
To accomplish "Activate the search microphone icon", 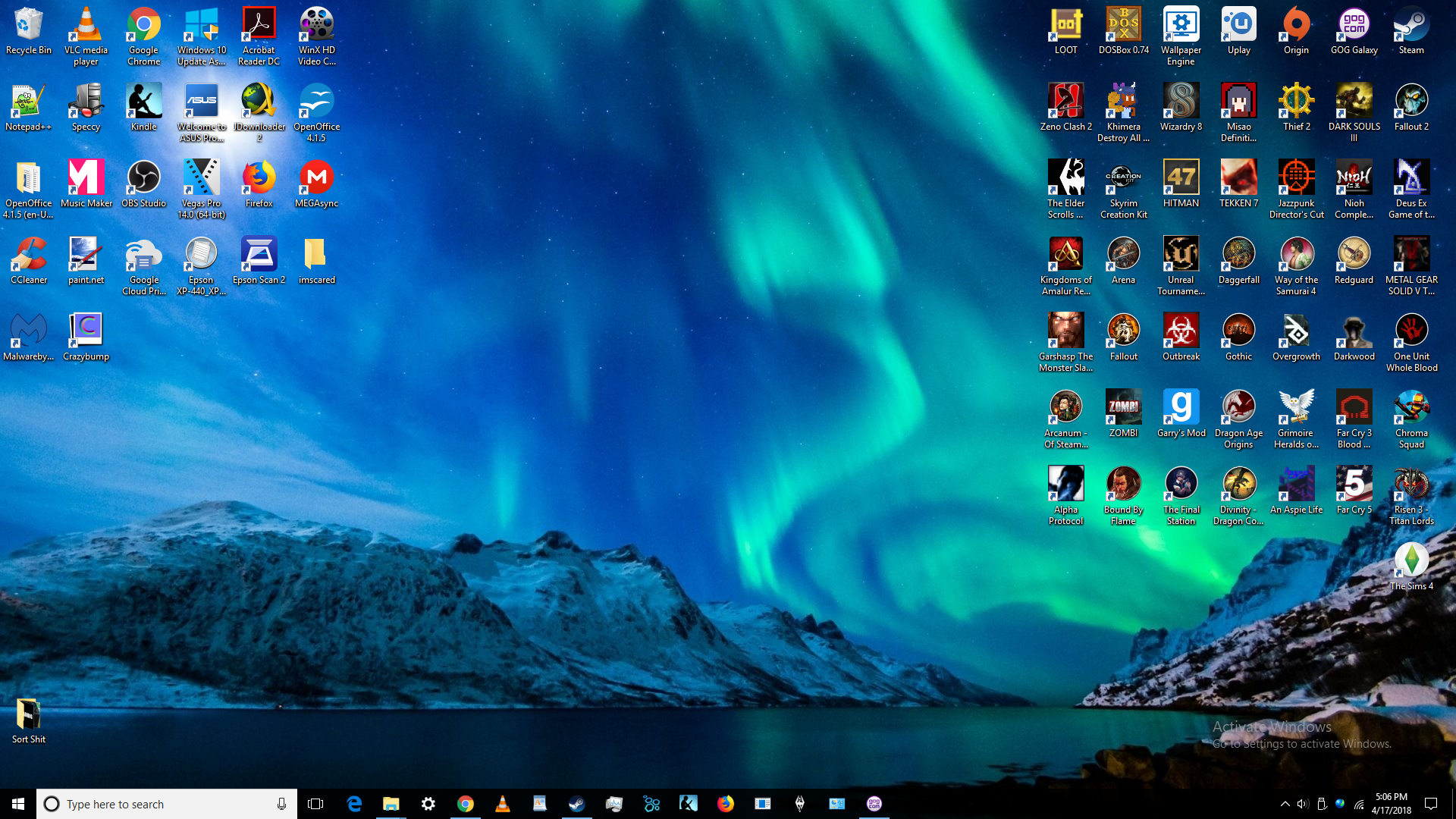I will tap(281, 804).
